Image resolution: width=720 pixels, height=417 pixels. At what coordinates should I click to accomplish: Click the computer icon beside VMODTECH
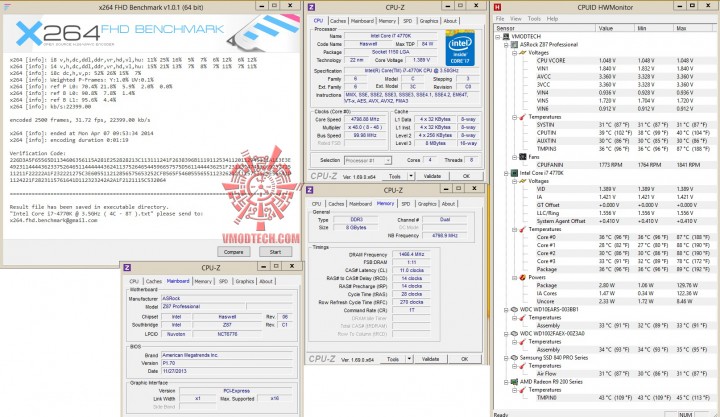pyautogui.click(x=507, y=36)
